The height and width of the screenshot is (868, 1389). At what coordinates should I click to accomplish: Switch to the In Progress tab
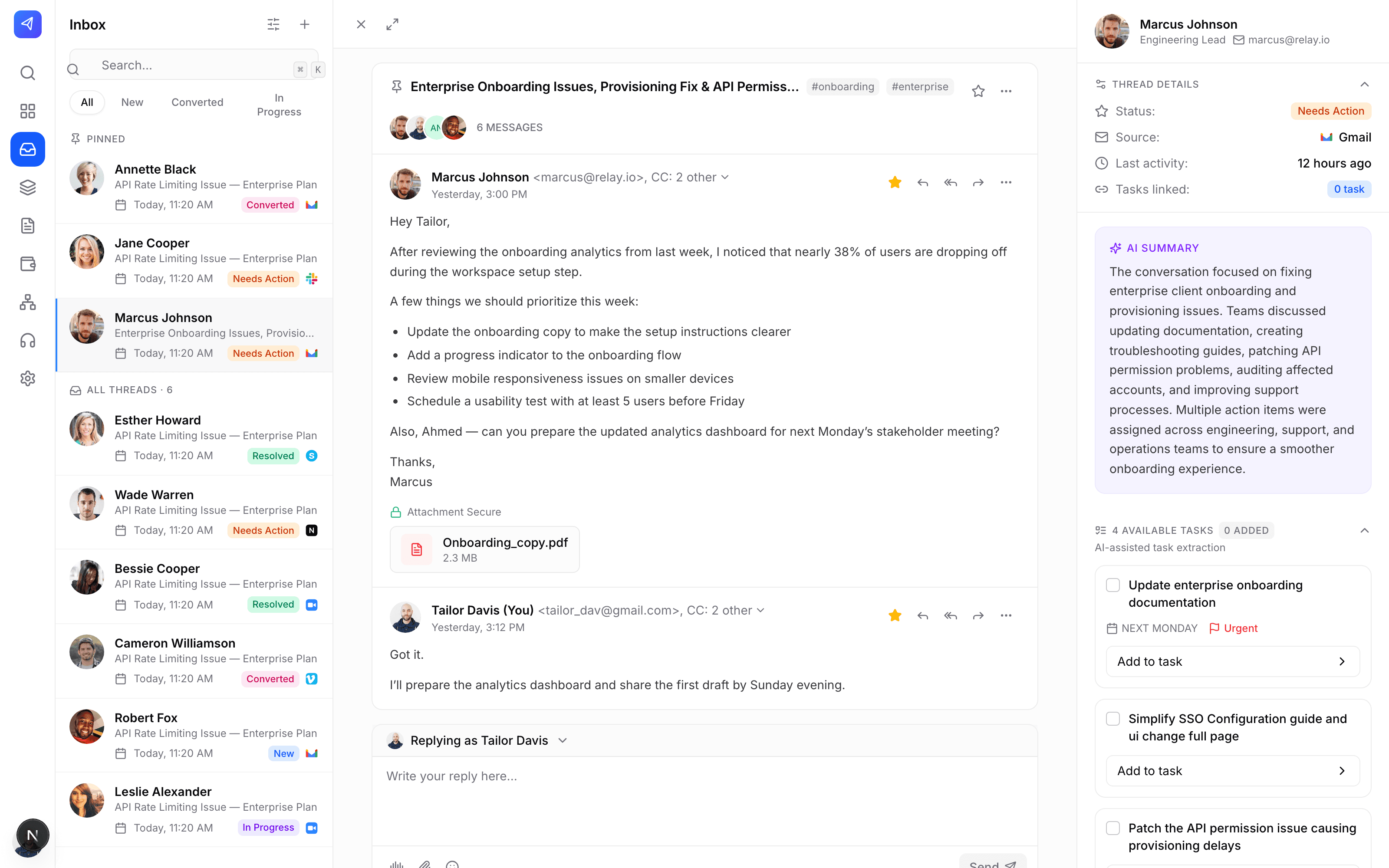pos(279,105)
